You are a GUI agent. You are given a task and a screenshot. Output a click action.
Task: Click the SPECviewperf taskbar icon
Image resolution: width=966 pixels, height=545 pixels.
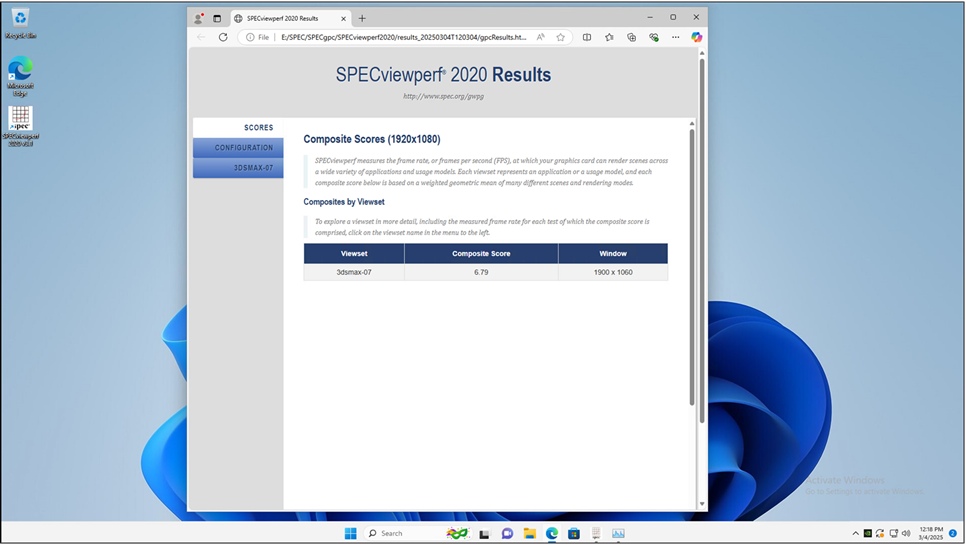click(596, 533)
